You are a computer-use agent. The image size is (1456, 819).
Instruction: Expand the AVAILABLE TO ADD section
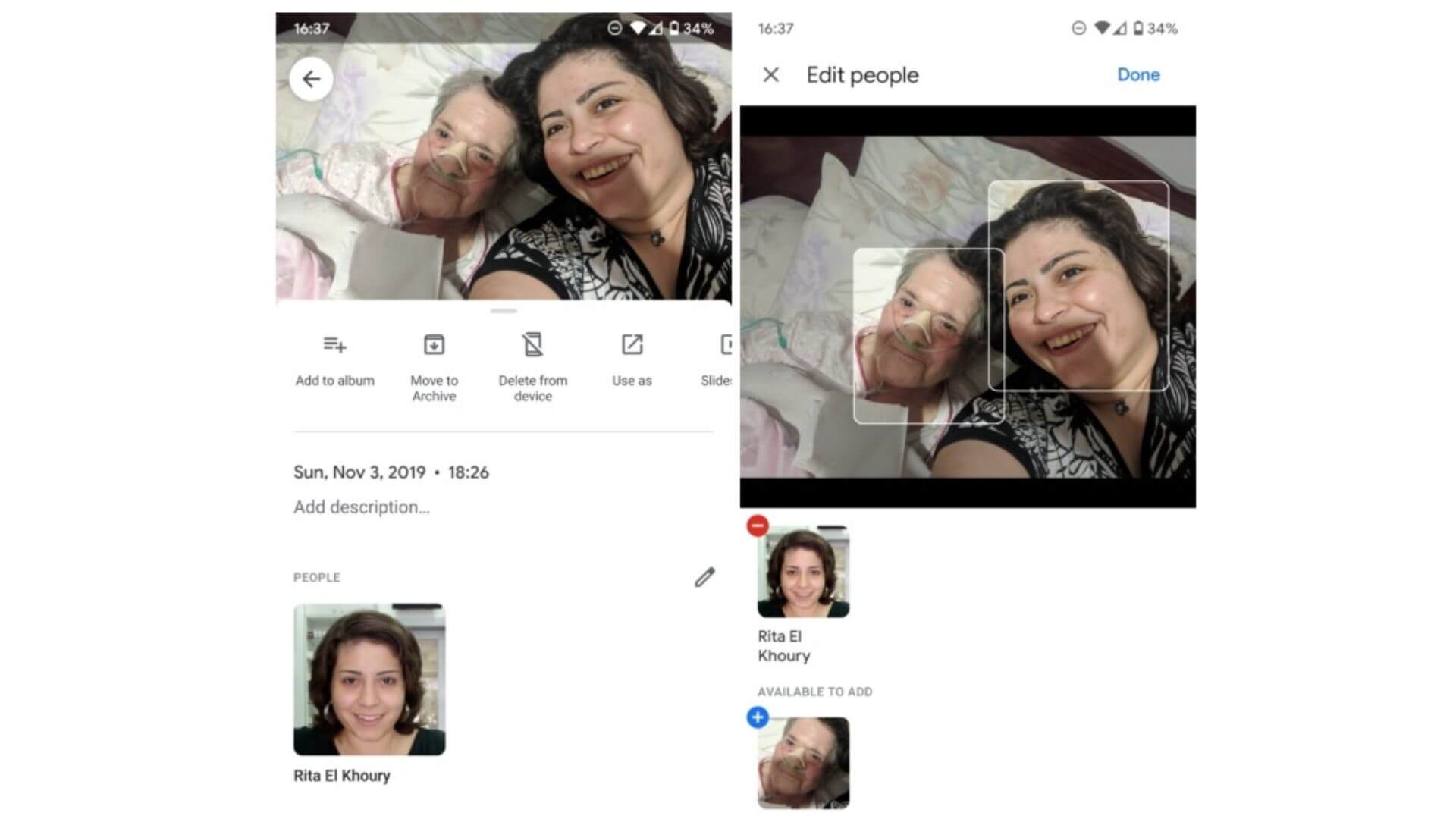pos(813,692)
